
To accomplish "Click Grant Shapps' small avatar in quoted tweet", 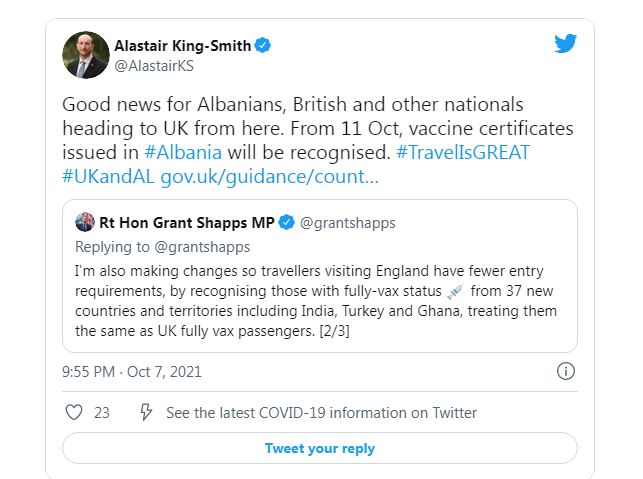I will pos(85,222).
